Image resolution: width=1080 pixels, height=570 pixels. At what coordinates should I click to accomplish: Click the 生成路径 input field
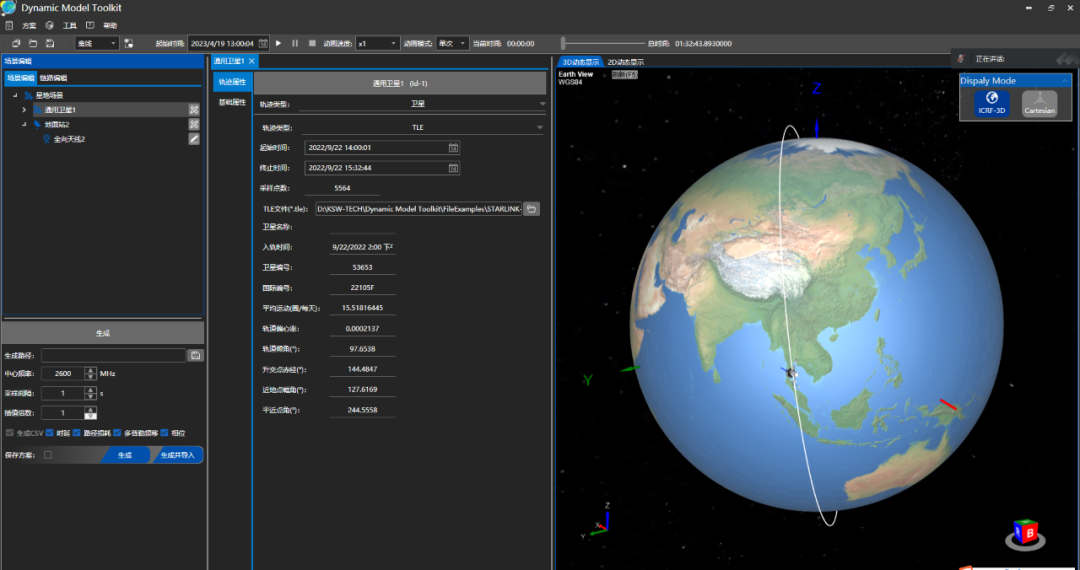tap(114, 355)
